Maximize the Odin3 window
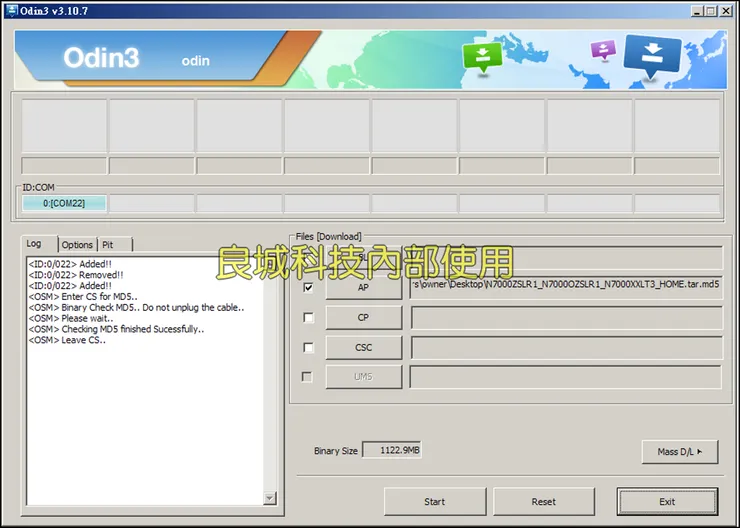Image resolution: width=740 pixels, height=528 pixels. tap(711, 10)
